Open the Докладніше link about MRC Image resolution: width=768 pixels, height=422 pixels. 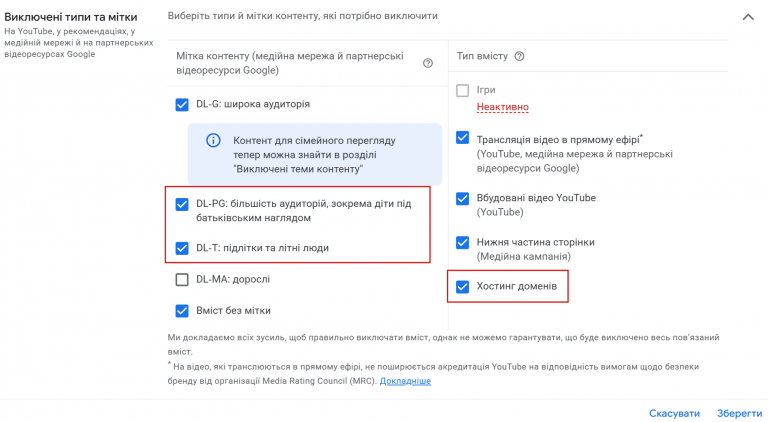405,381
